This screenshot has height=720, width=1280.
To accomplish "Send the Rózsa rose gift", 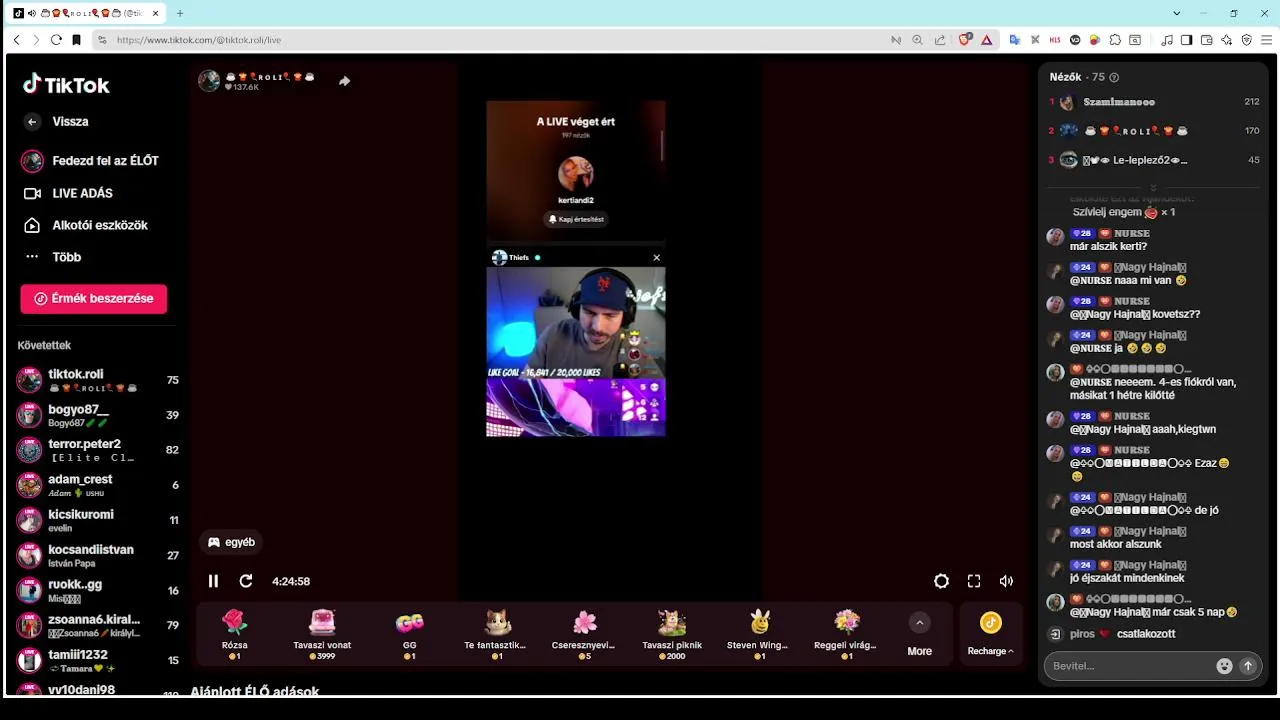I will tap(235, 634).
